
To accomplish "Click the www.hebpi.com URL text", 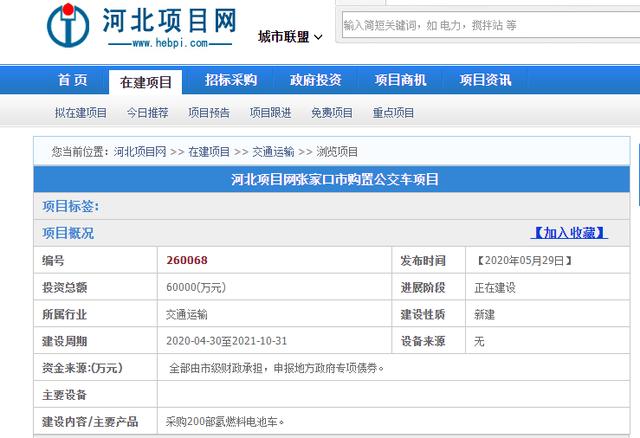I will tap(170, 43).
